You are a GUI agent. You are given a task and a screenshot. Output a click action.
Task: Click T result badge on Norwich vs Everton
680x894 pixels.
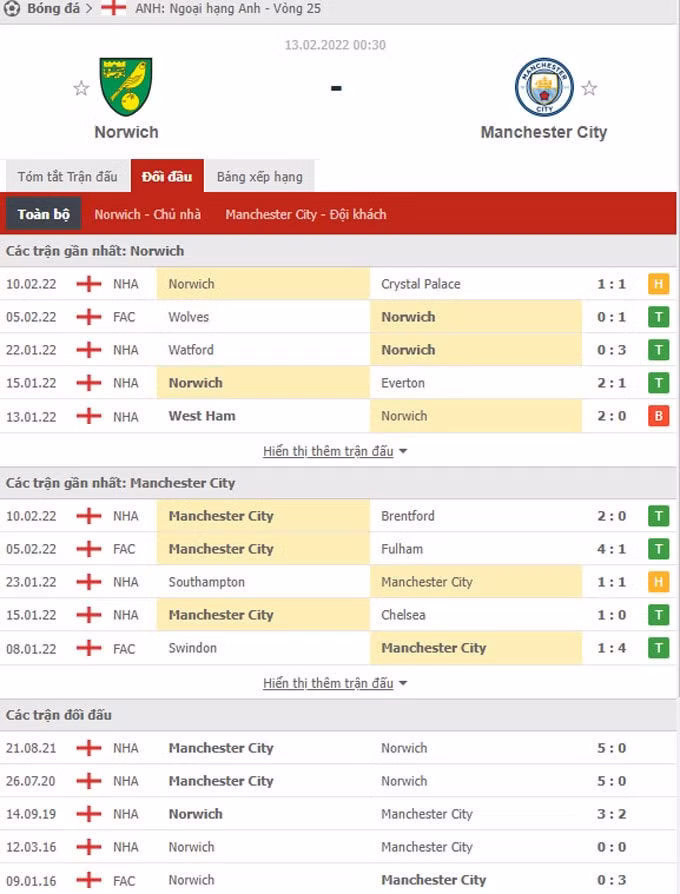(658, 383)
